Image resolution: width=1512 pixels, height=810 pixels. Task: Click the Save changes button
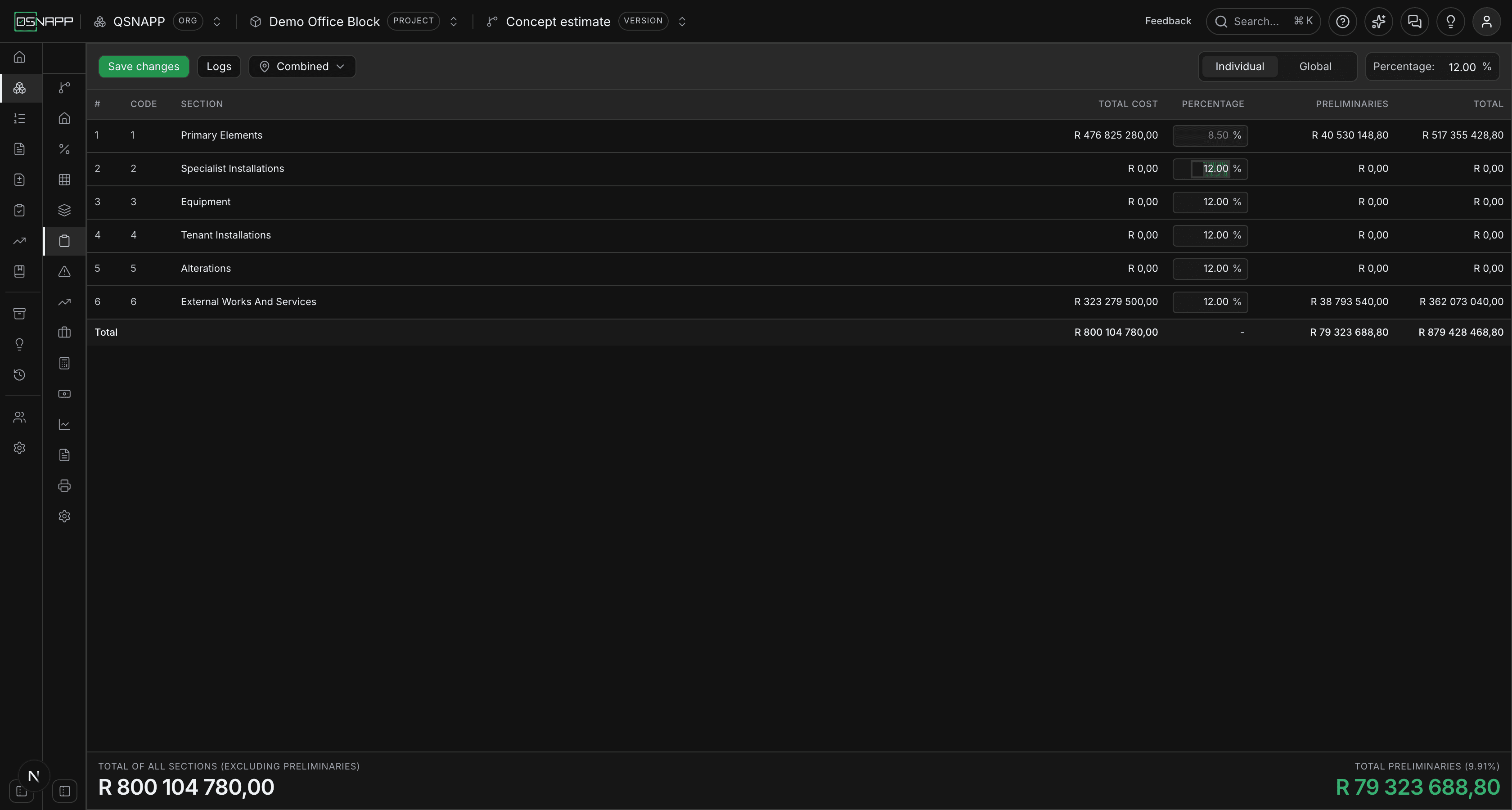[x=144, y=66]
